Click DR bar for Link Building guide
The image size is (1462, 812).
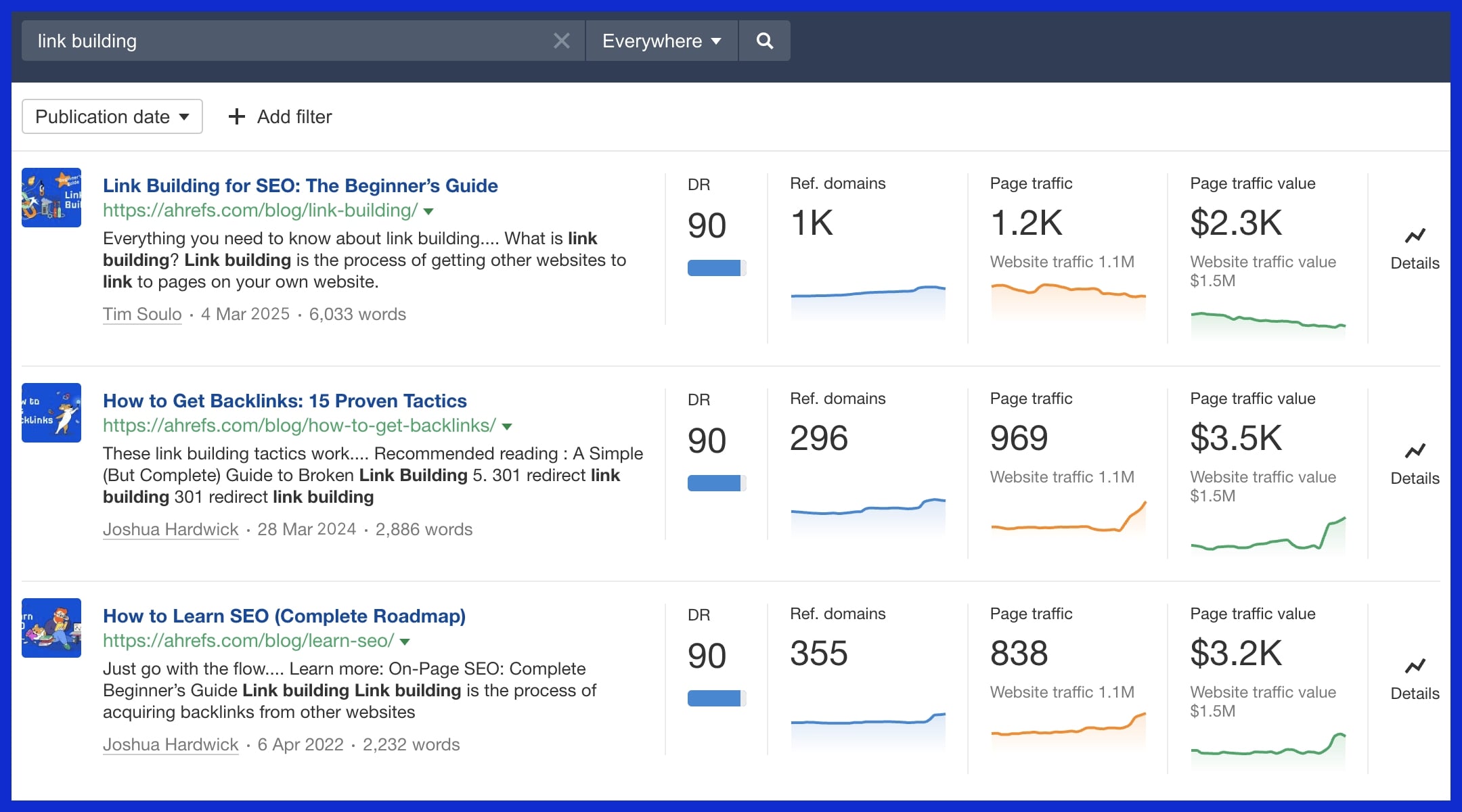click(x=717, y=268)
